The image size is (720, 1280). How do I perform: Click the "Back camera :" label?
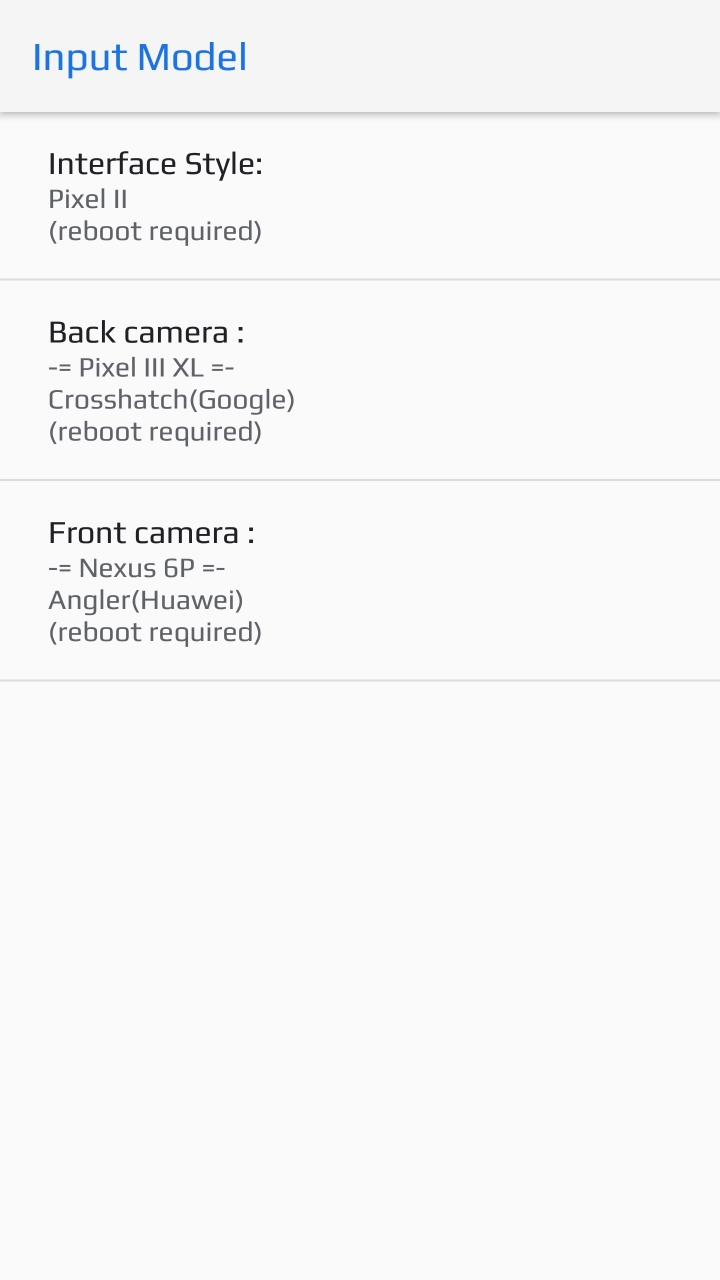tap(146, 332)
